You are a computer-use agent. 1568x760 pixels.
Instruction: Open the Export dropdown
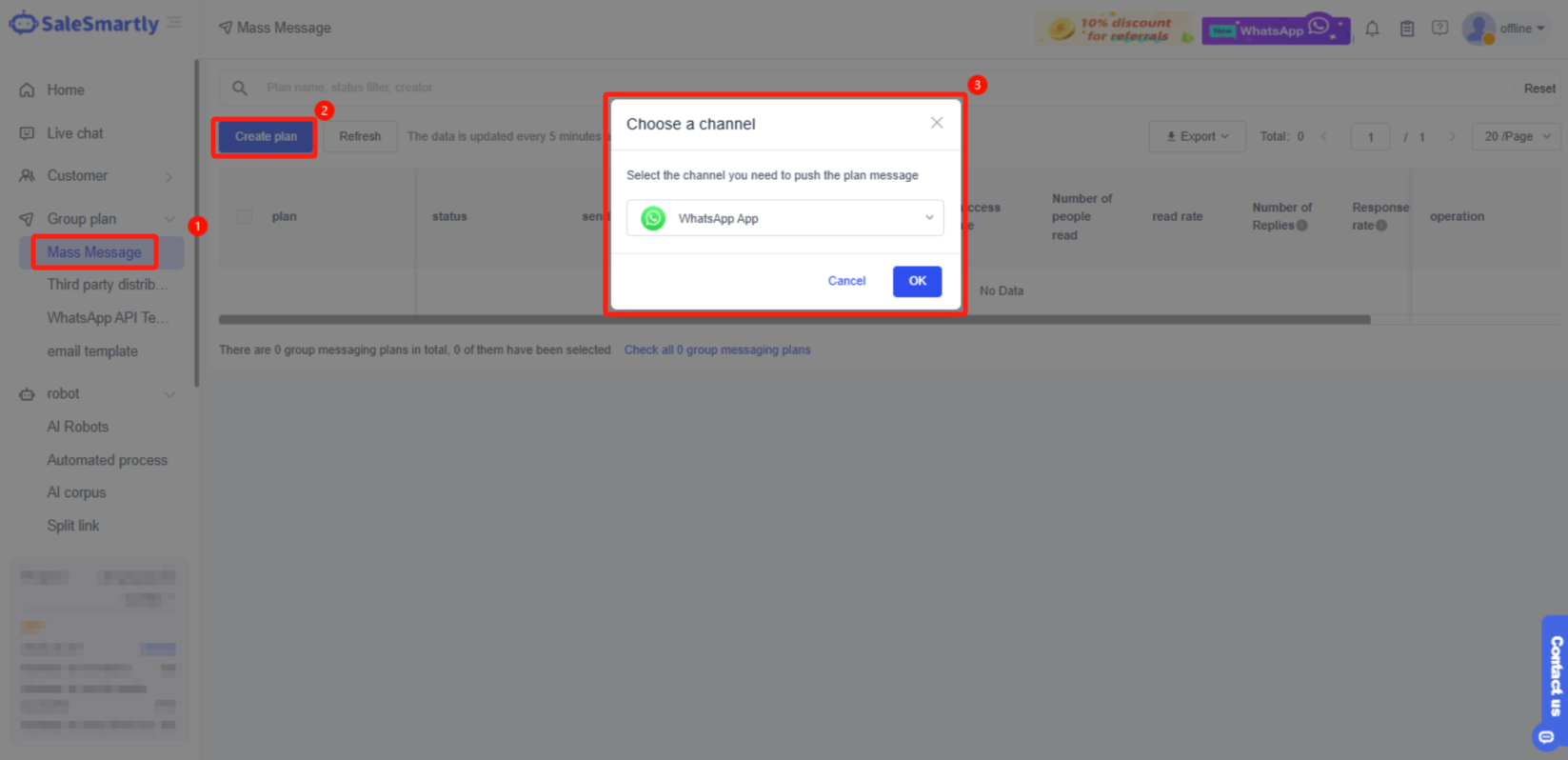1198,136
